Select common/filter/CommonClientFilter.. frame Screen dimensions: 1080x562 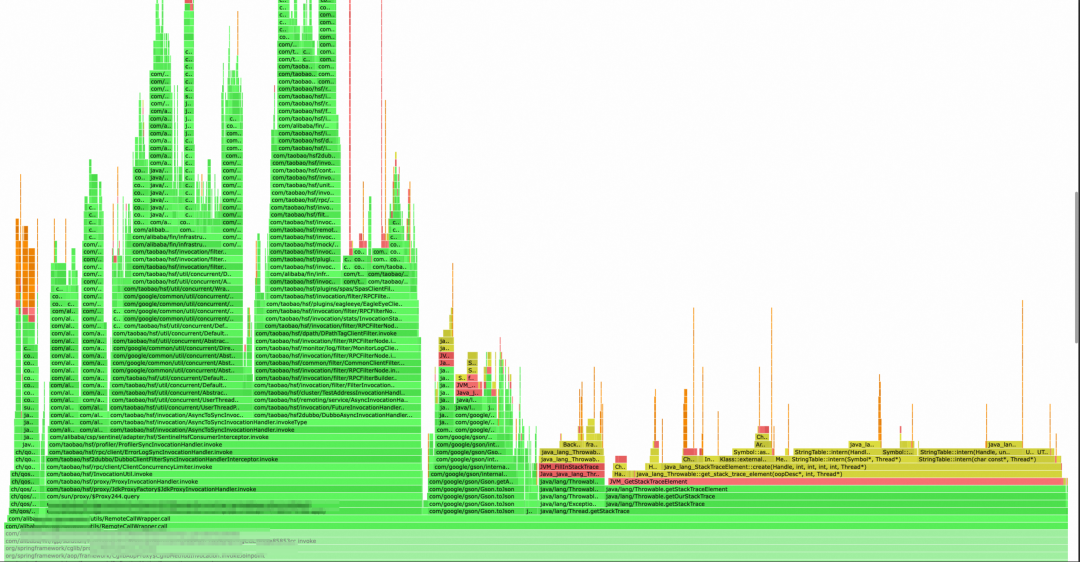point(337,362)
